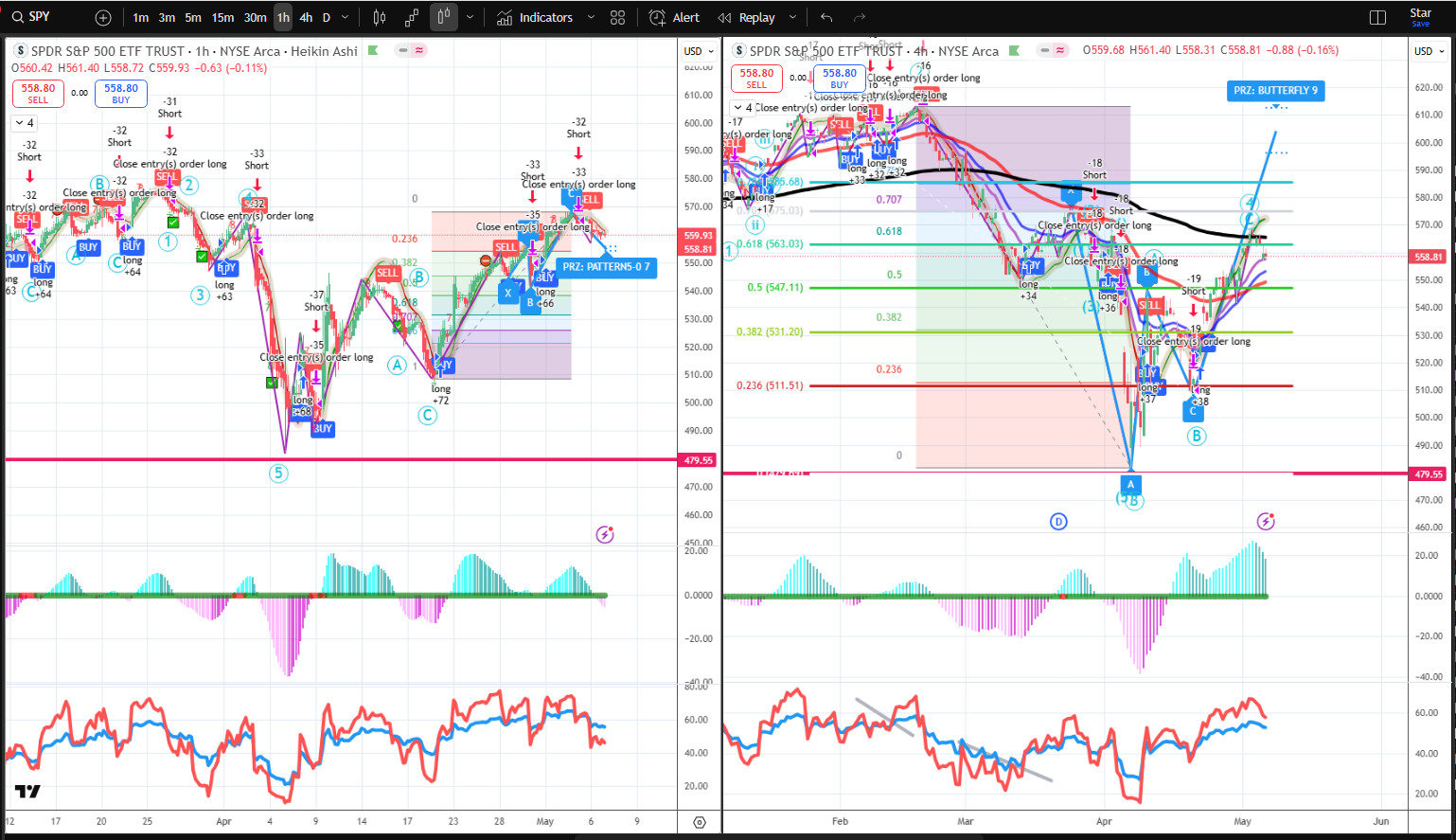Click the blue A pattern marker on the 4h chart
Viewport: 1456px width, 840px height.
1130,484
